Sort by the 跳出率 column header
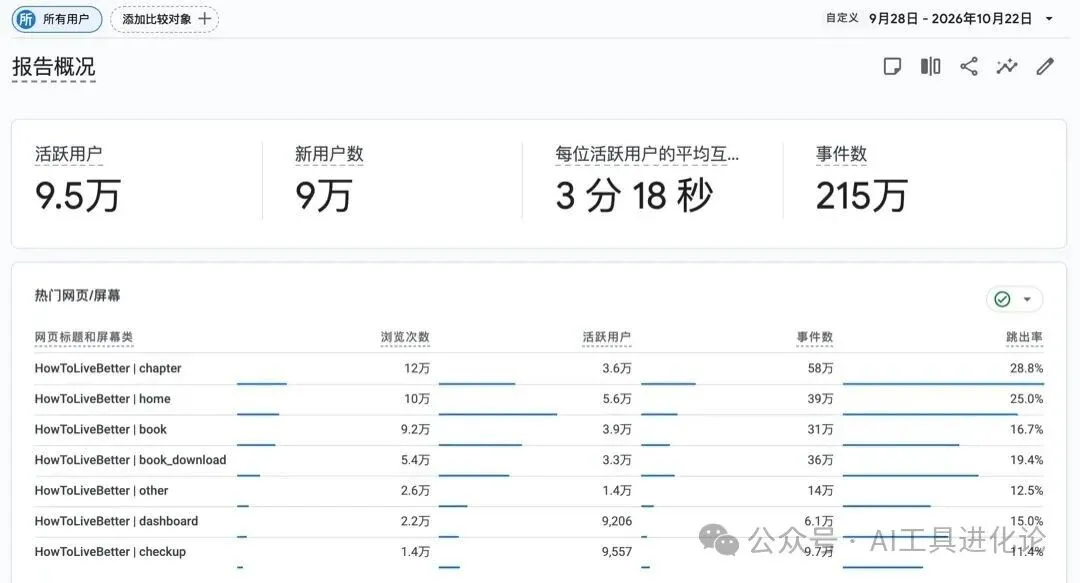Image resolution: width=1080 pixels, height=583 pixels. (1024, 337)
